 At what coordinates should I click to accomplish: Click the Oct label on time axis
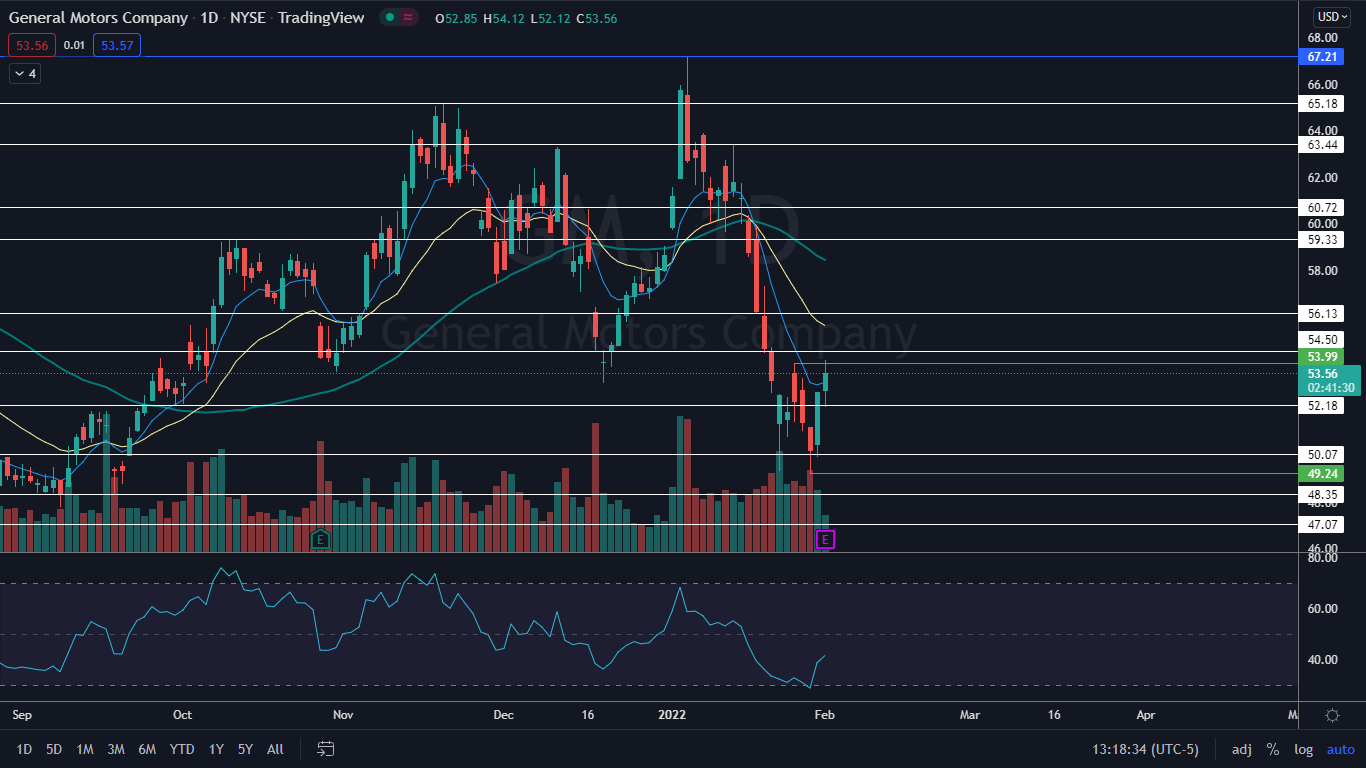182,715
